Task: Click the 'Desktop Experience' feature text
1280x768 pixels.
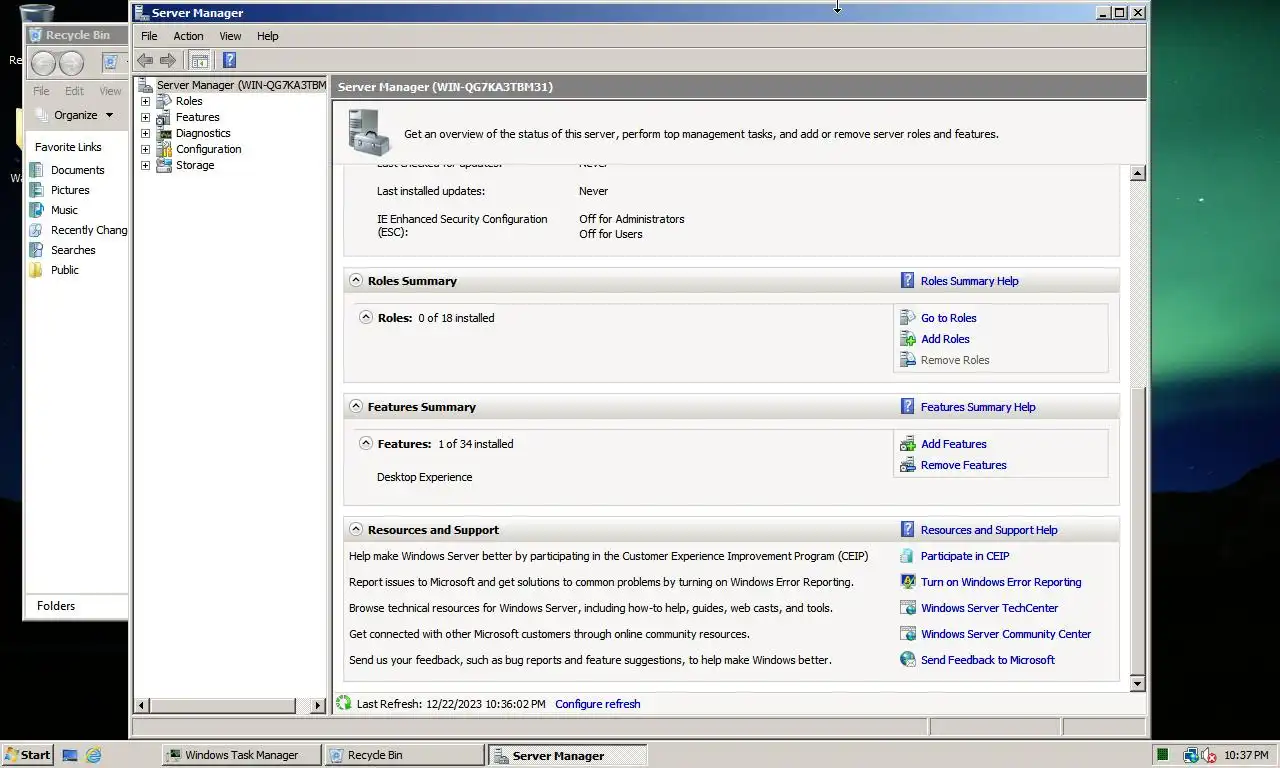Action: tap(424, 477)
